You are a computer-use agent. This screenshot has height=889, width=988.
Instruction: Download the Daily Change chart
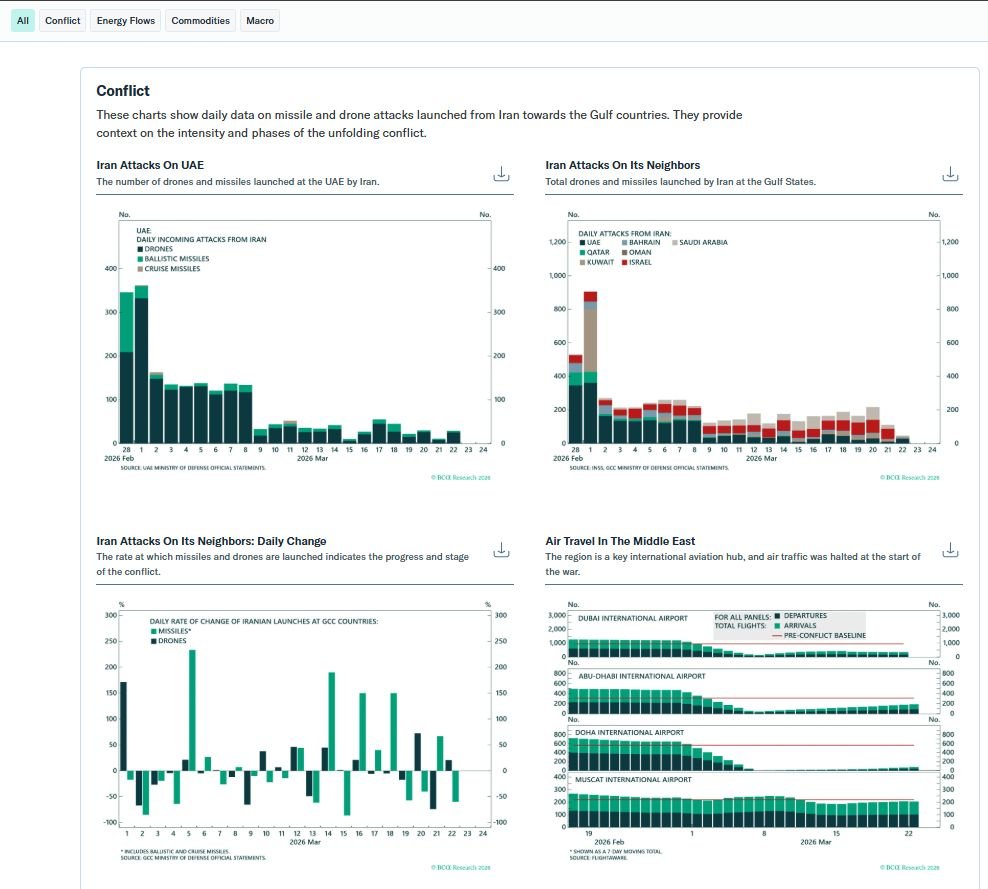(x=501, y=548)
